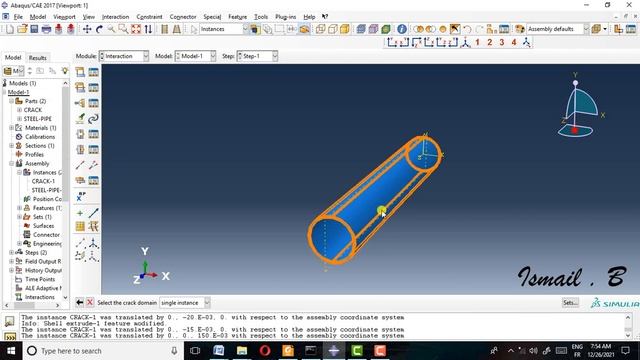Screen dimensions: 640x360
Task: Click the Windows search box in taskbar
Action: click(102, 351)
